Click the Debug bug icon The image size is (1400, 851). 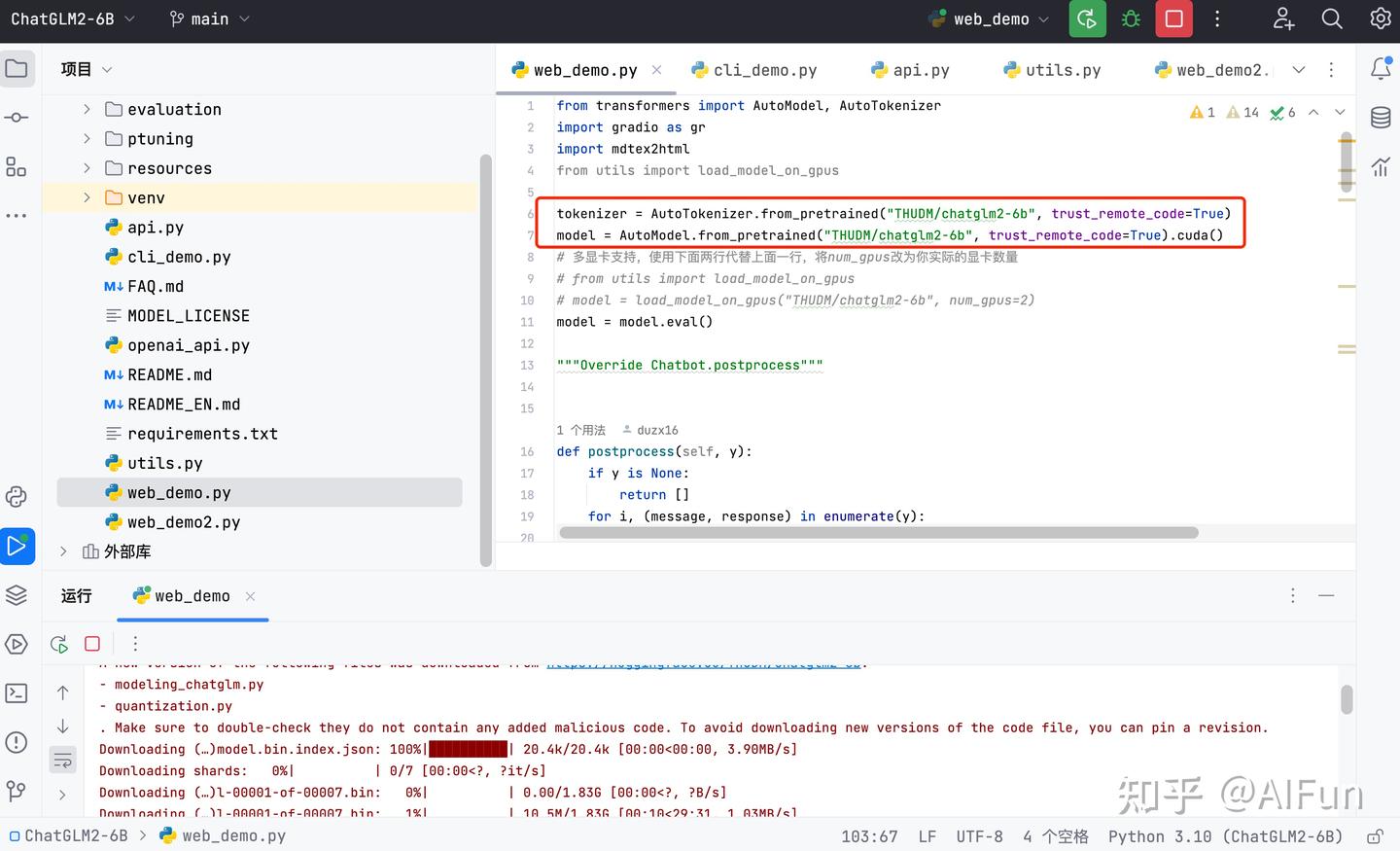[x=1131, y=19]
